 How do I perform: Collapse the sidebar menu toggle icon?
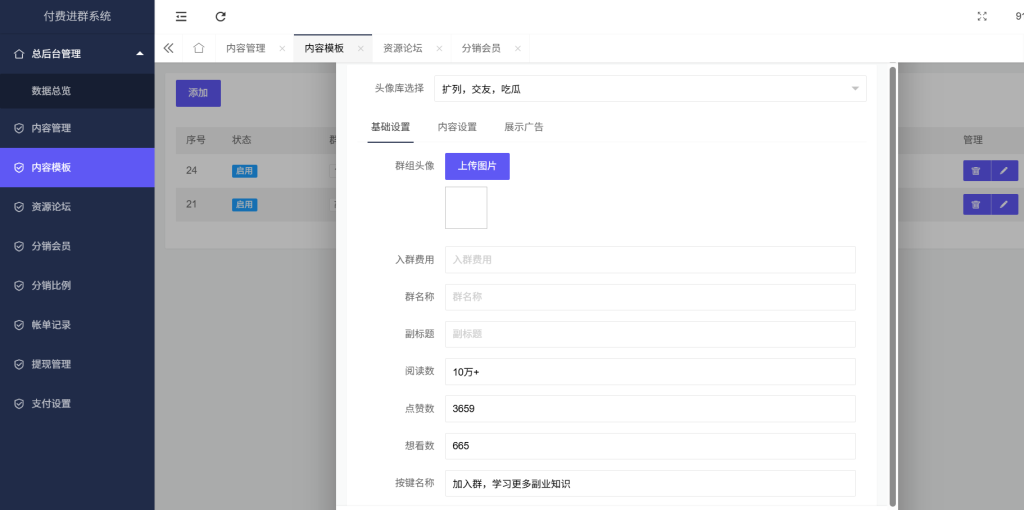181,16
